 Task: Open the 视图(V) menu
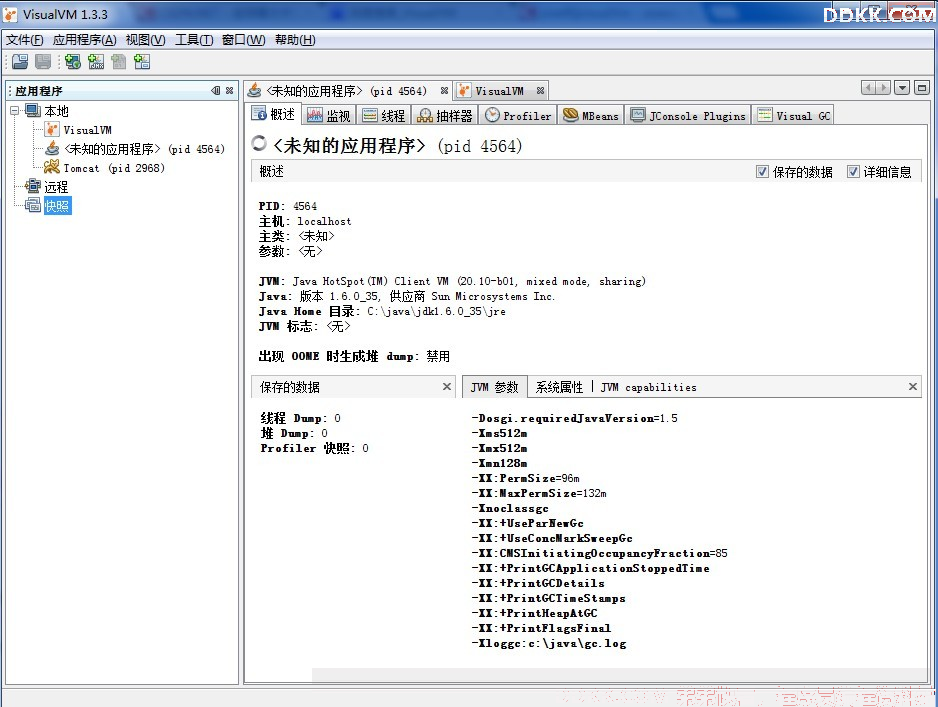tap(145, 40)
